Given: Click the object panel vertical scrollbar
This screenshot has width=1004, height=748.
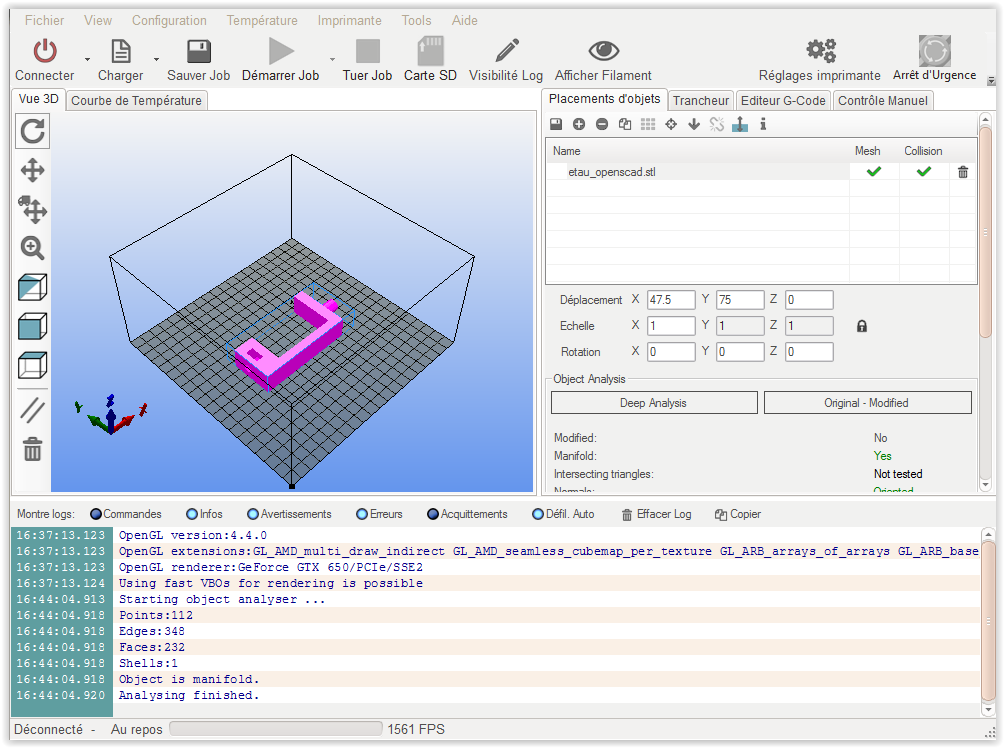Looking at the screenshot, I should tap(986, 232).
